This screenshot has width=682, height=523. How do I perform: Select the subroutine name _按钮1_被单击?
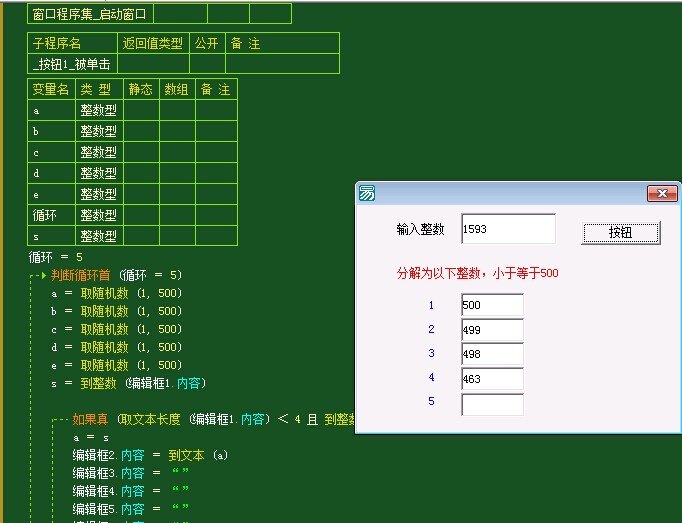(x=71, y=64)
